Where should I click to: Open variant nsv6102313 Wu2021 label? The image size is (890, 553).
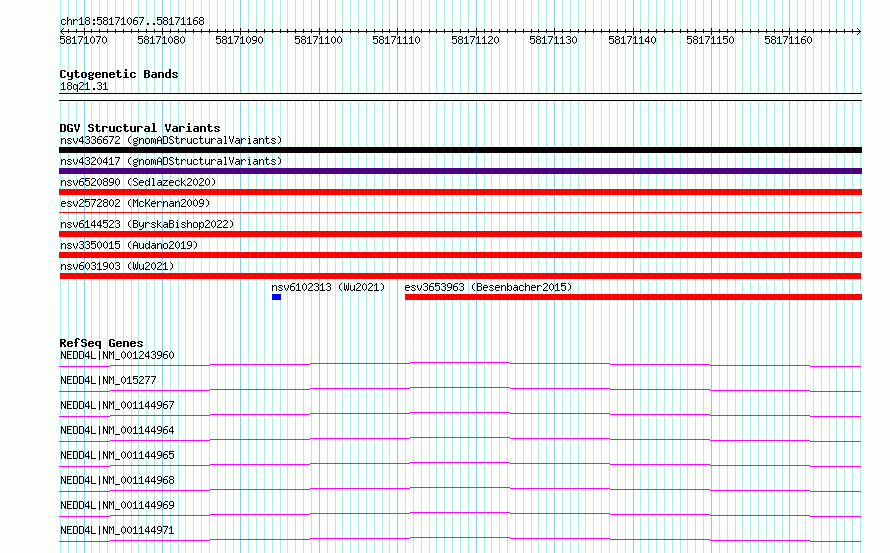[328, 287]
